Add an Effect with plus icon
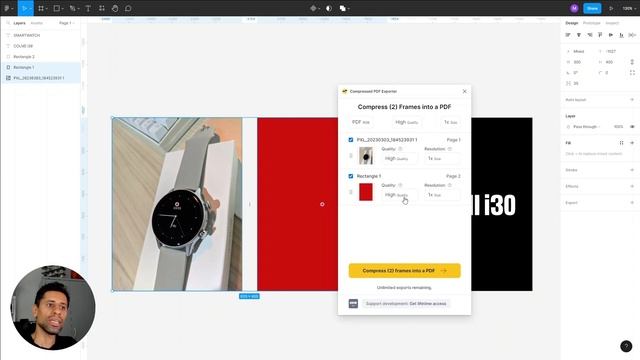This screenshot has width=640, height=360. pyautogui.click(x=632, y=186)
